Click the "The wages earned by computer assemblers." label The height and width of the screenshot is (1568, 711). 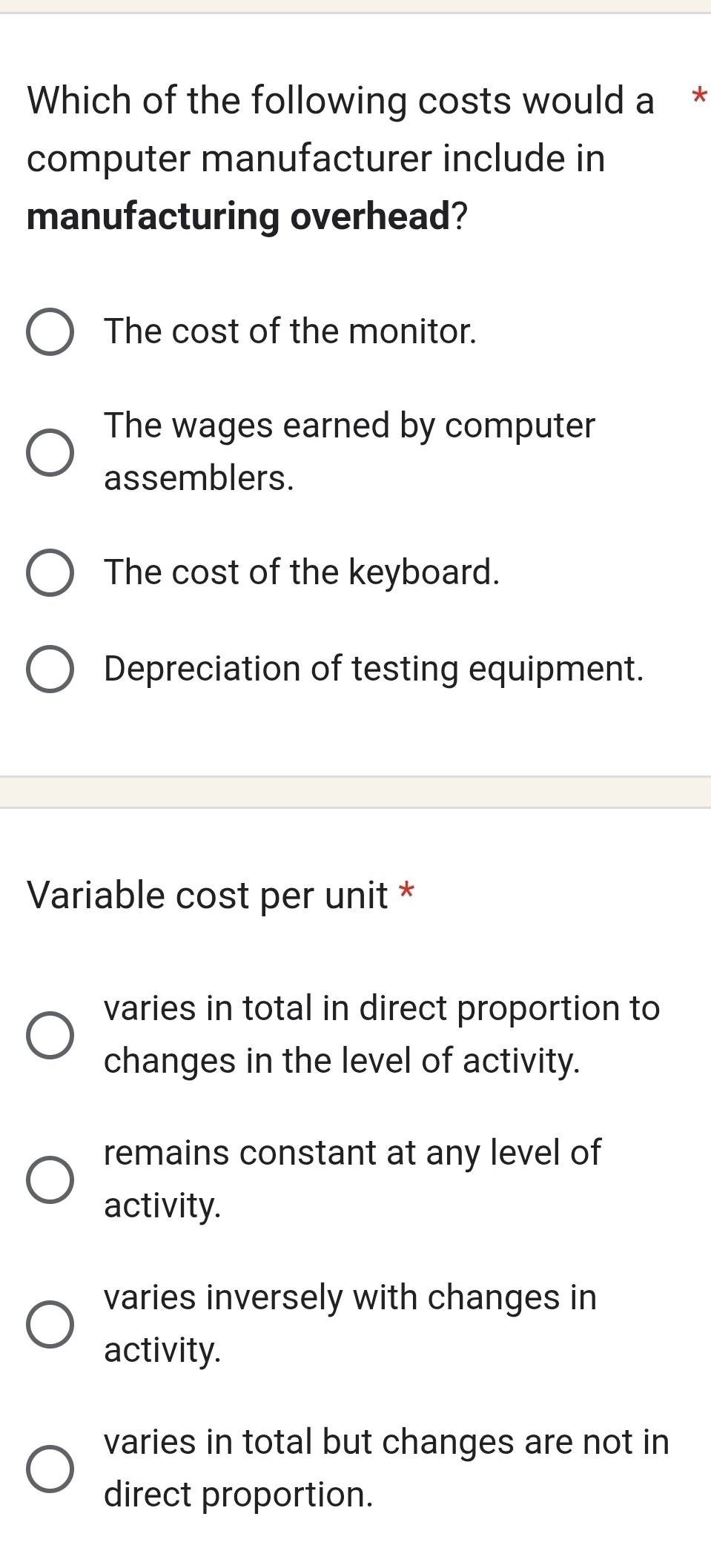coord(349,451)
